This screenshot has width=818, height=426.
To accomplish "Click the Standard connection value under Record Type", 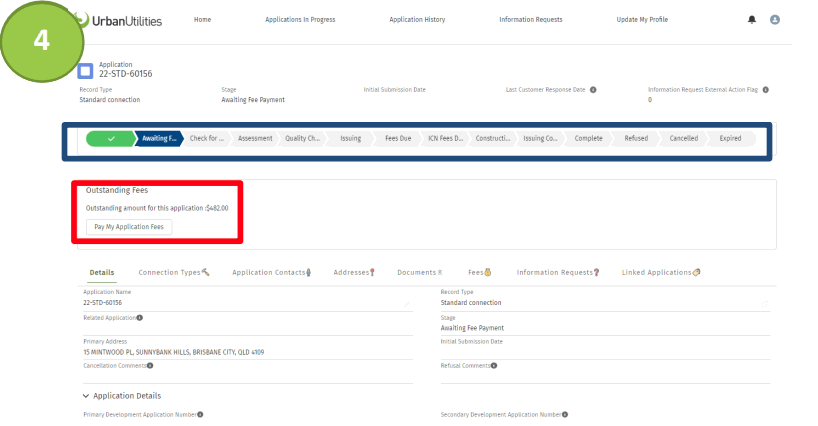I will [110, 100].
